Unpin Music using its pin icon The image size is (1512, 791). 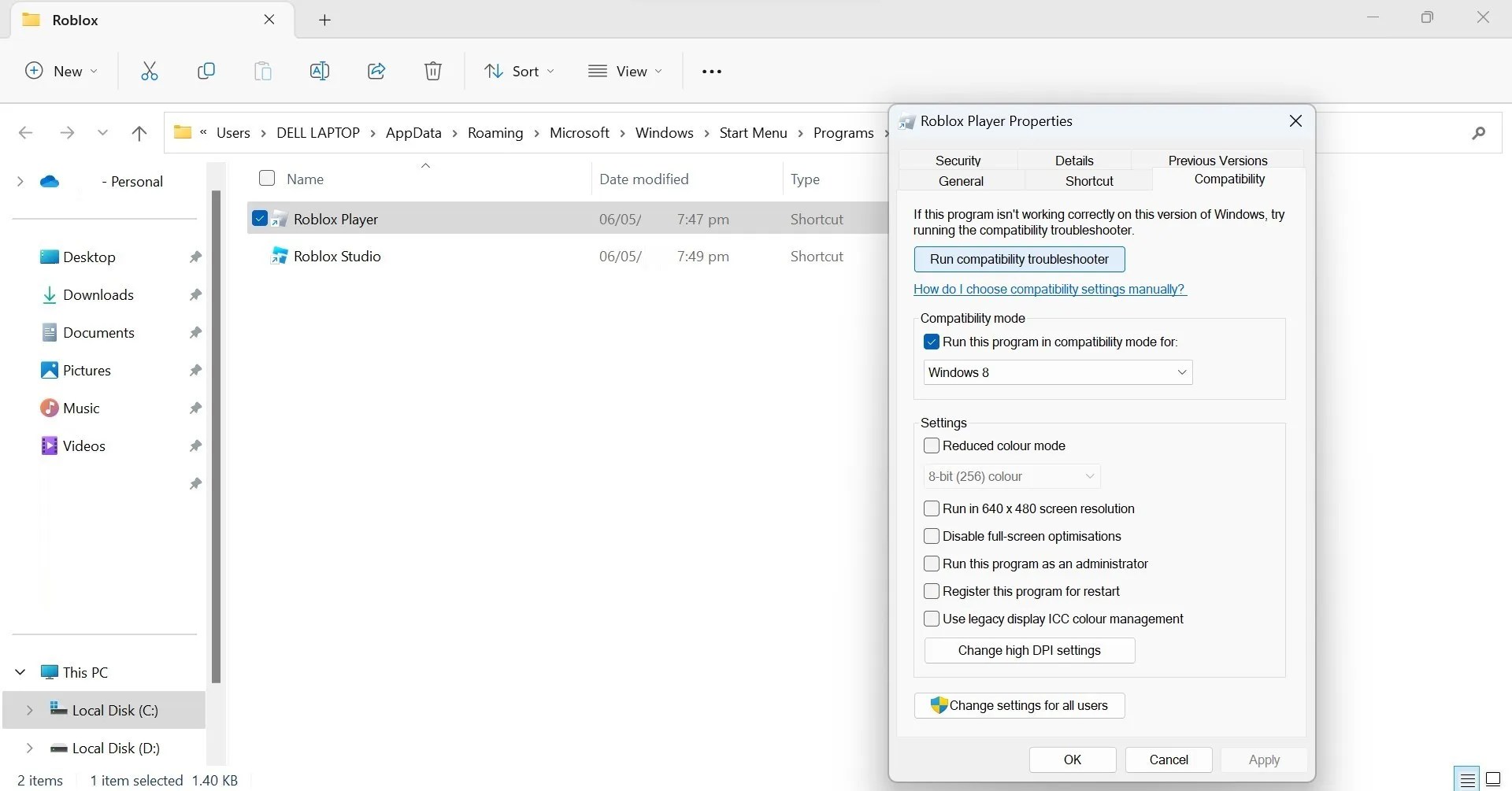(x=195, y=408)
